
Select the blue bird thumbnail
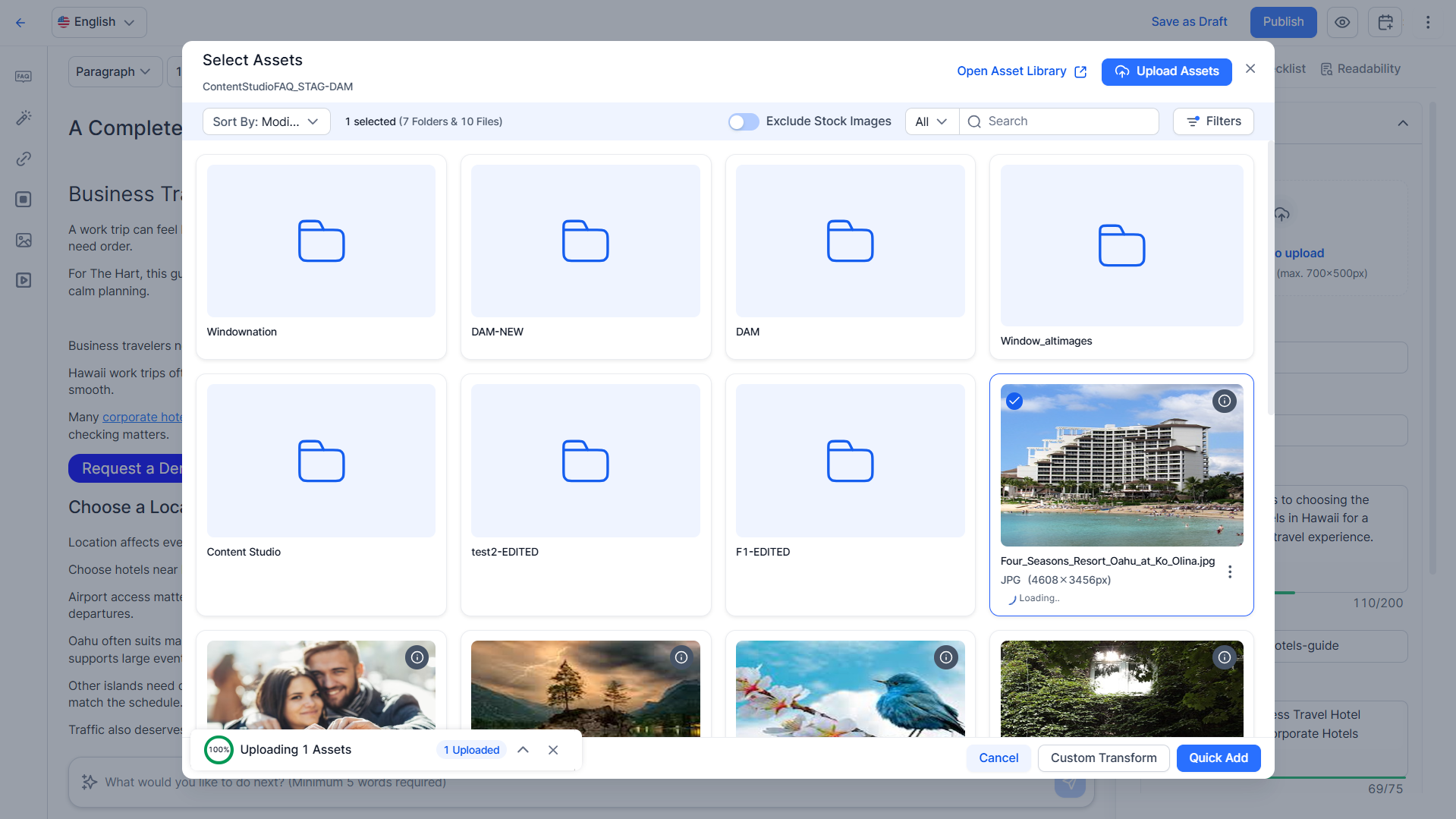850,688
